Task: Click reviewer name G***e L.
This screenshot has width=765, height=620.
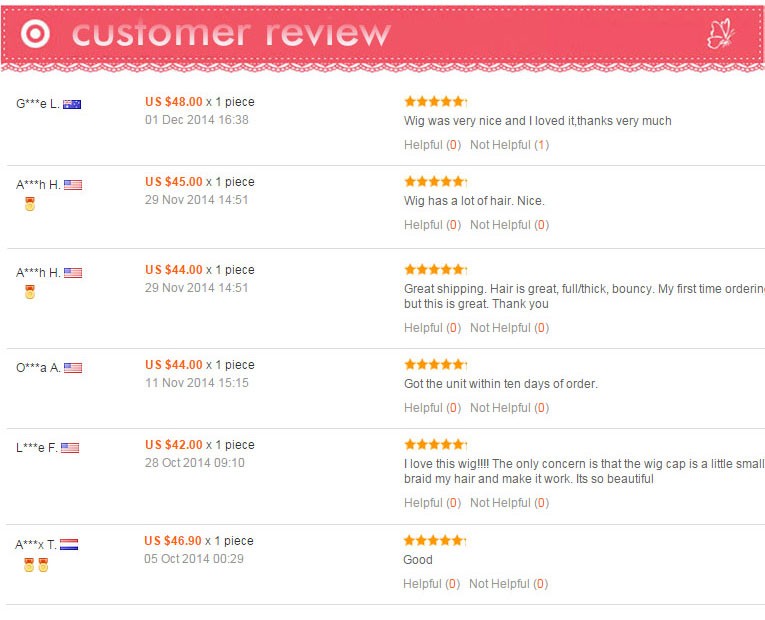Action: click(x=38, y=104)
